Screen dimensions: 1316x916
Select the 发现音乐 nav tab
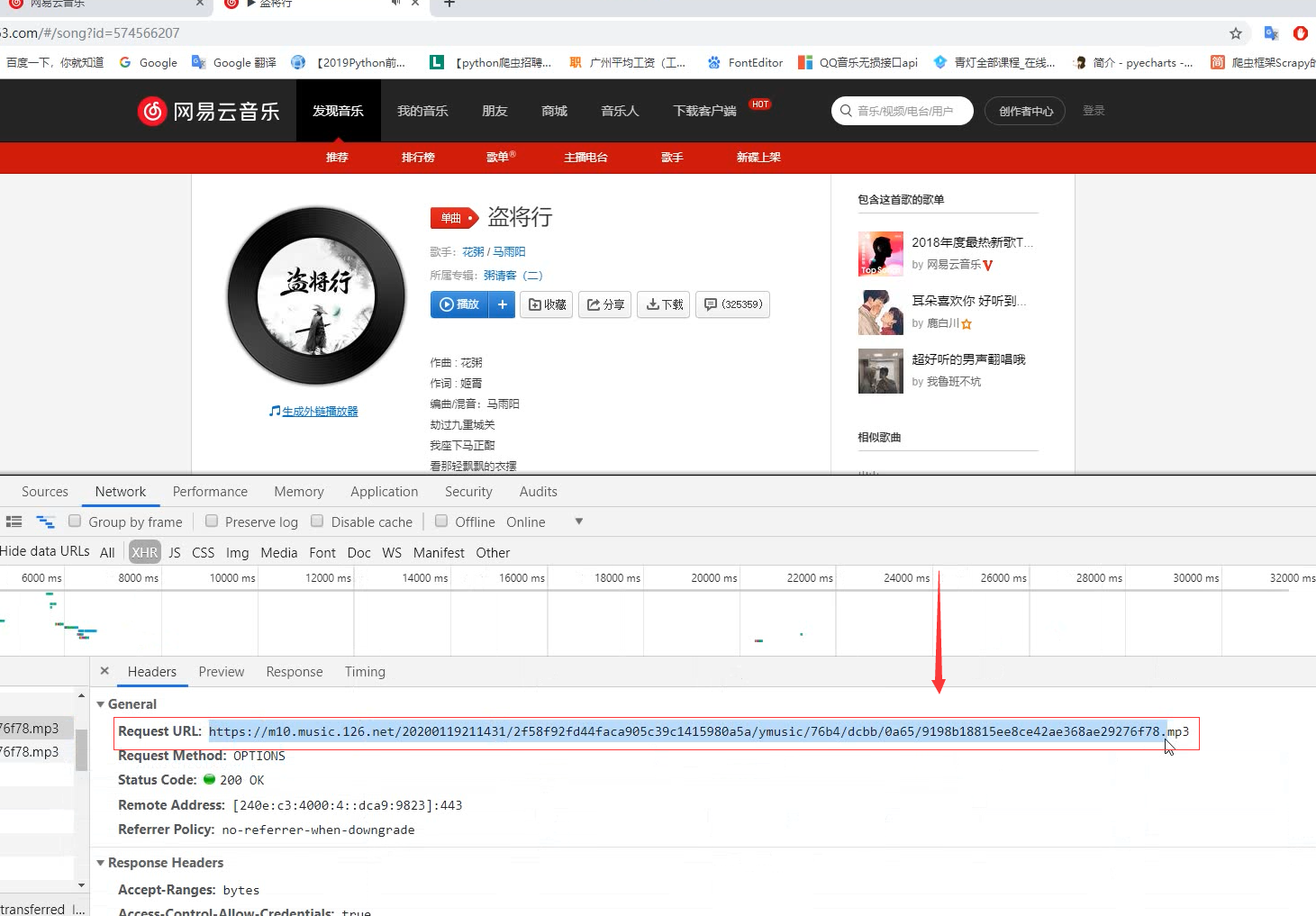pyautogui.click(x=338, y=111)
